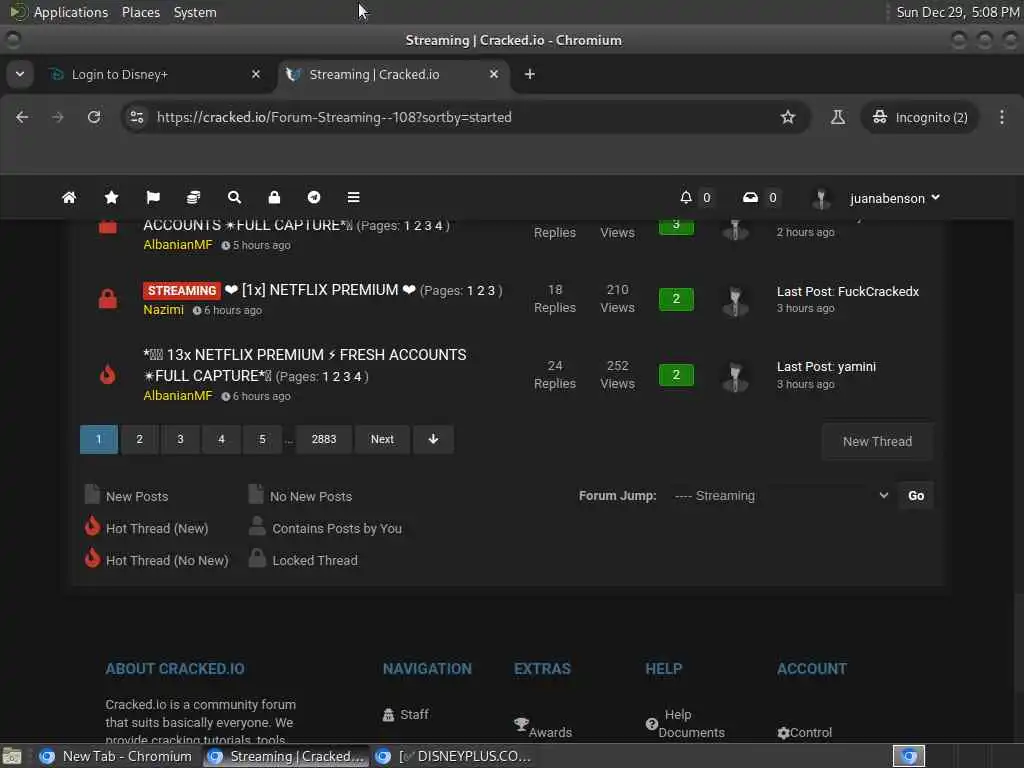Screen dimensions: 1024x768
Task: Open the Telegram icon in navbar
Action: click(x=314, y=197)
